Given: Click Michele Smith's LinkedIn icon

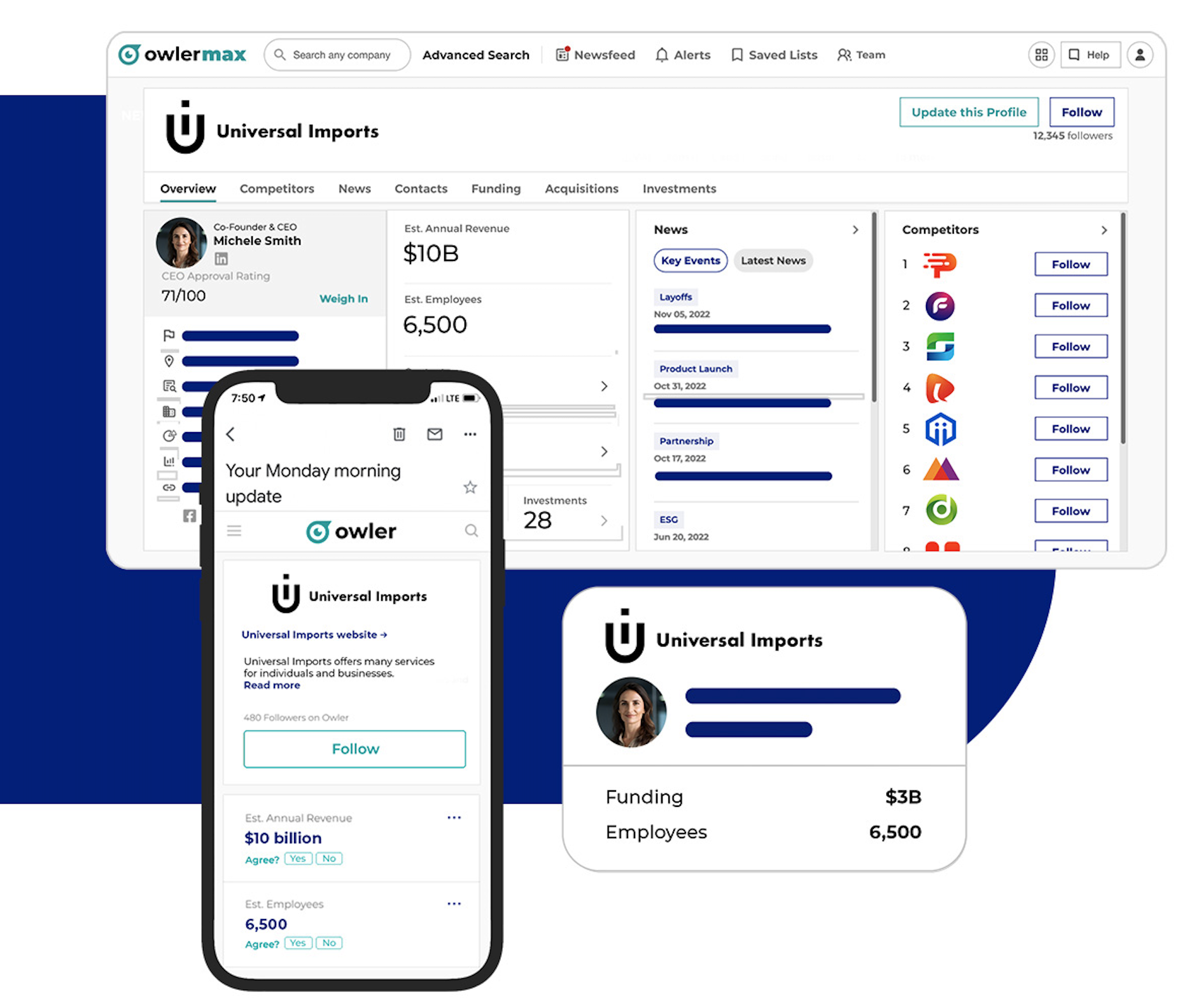Looking at the screenshot, I should [221, 258].
